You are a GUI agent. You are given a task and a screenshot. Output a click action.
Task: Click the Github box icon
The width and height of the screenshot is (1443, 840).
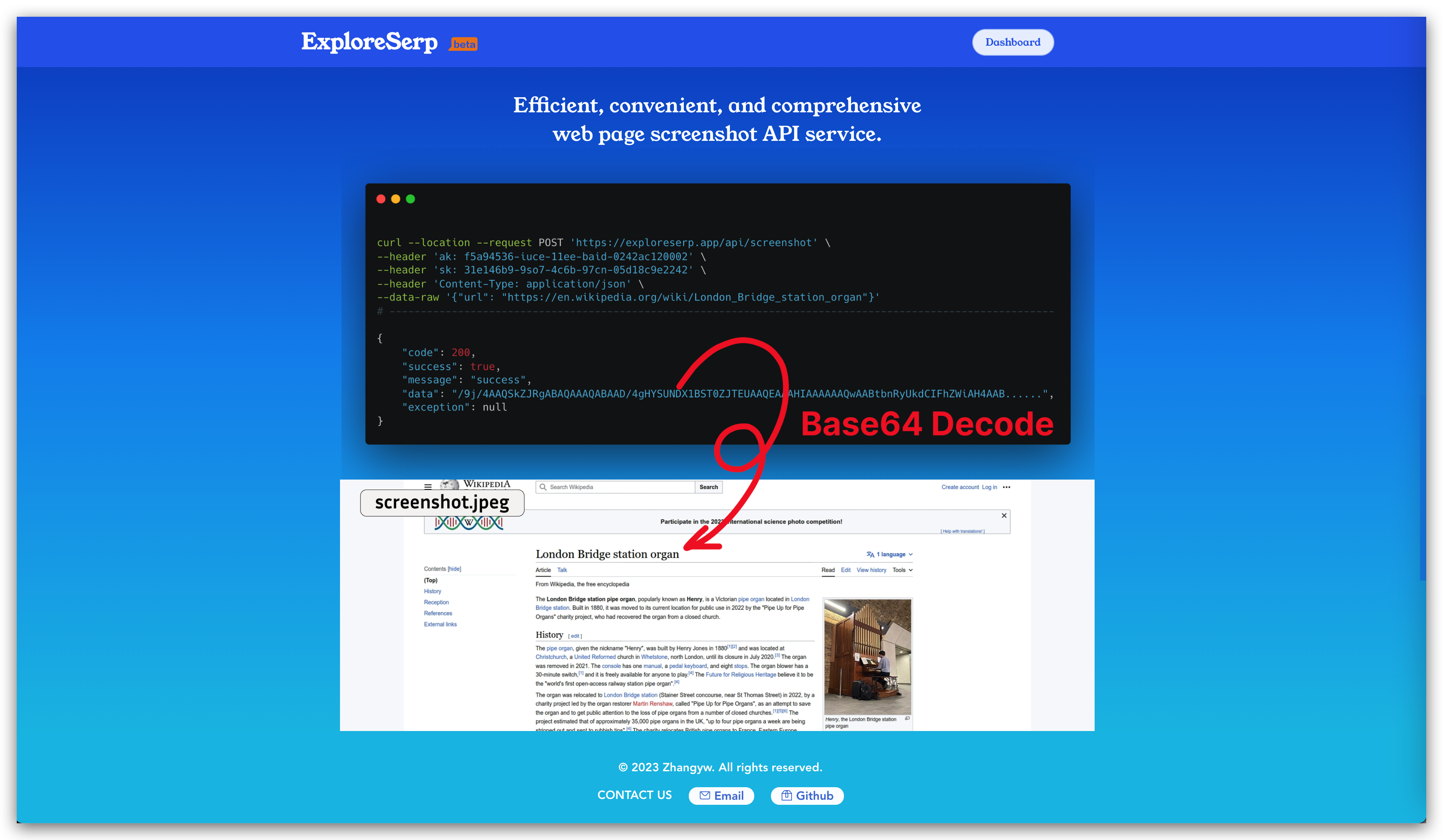(787, 795)
